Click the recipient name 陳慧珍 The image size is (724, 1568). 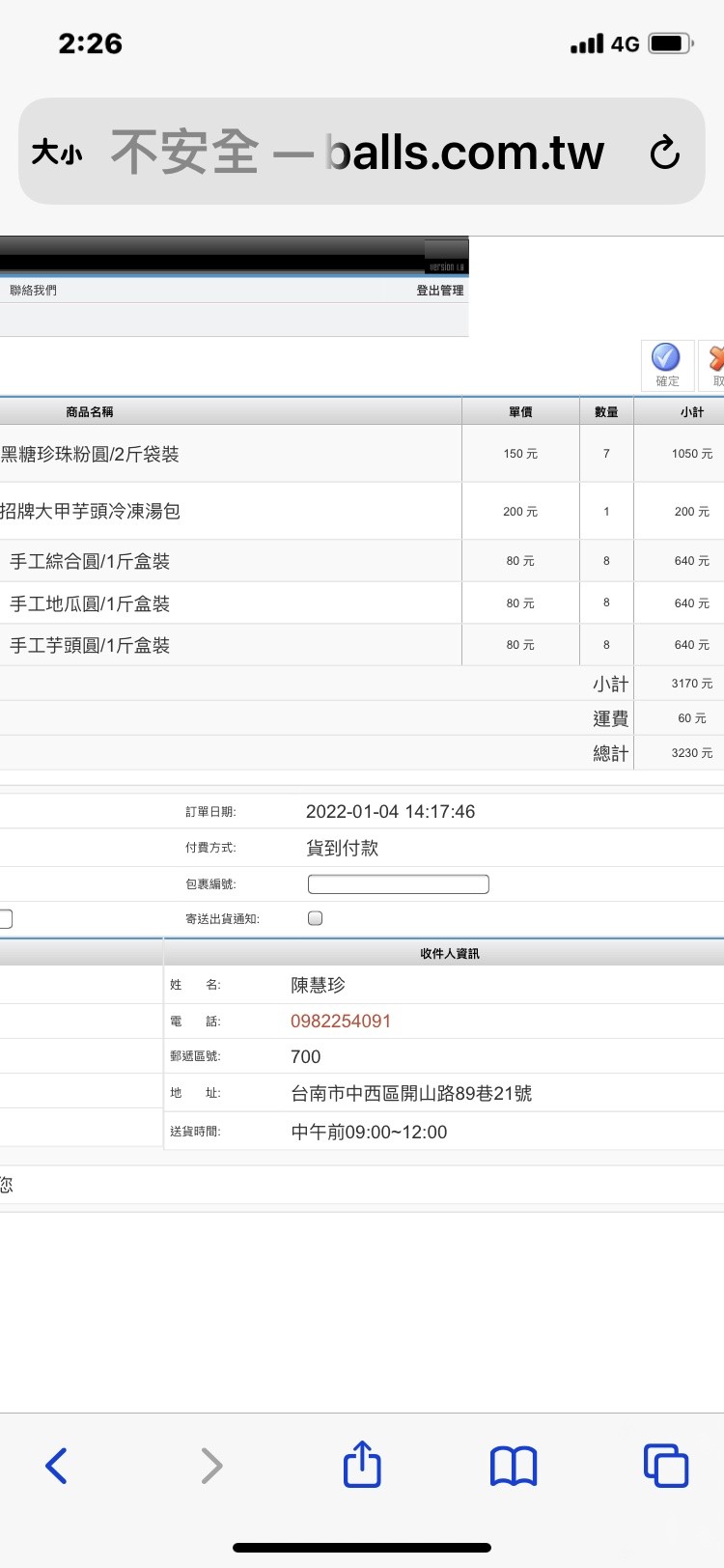coord(318,985)
